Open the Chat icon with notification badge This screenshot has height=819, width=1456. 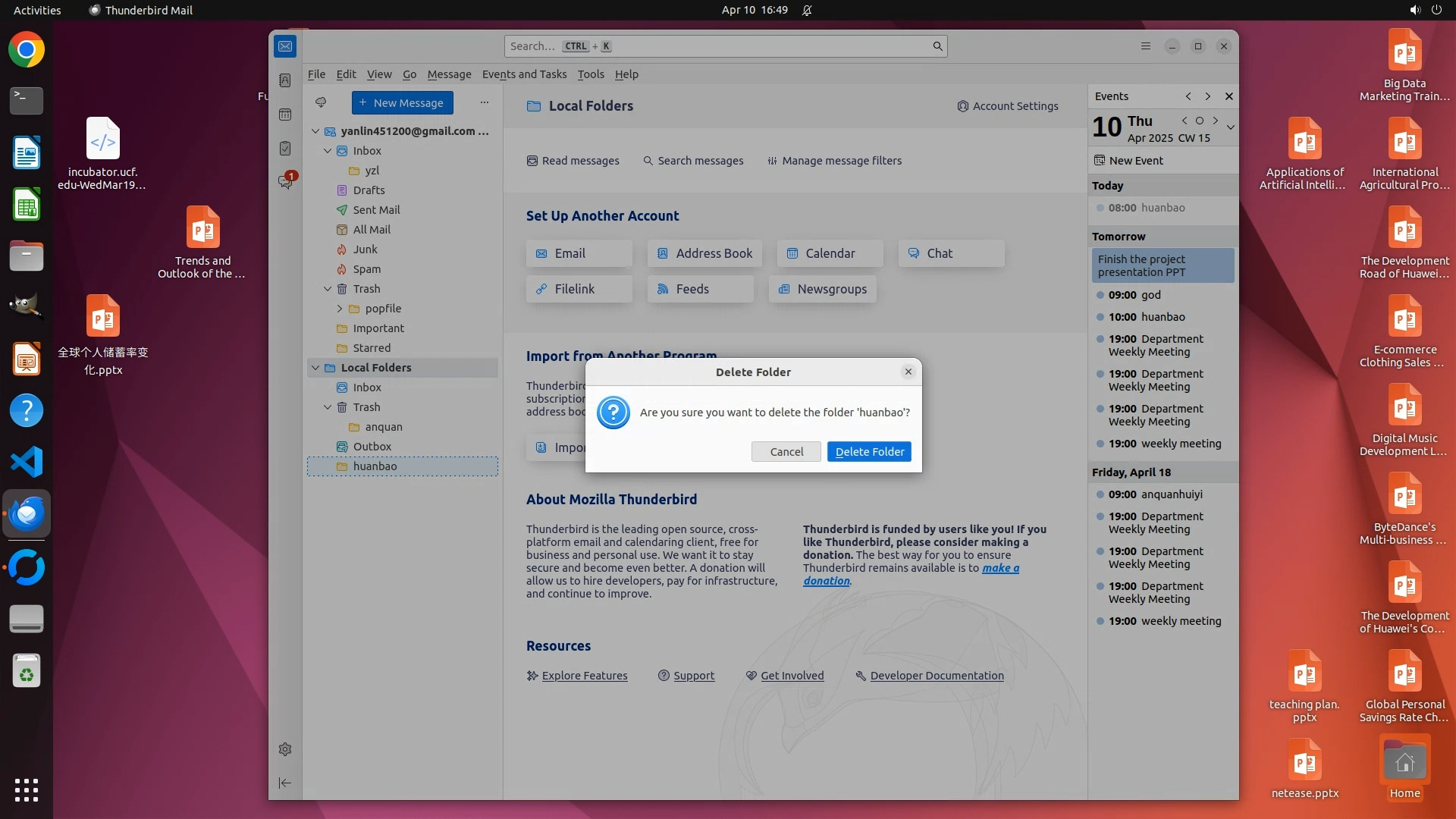click(x=285, y=182)
